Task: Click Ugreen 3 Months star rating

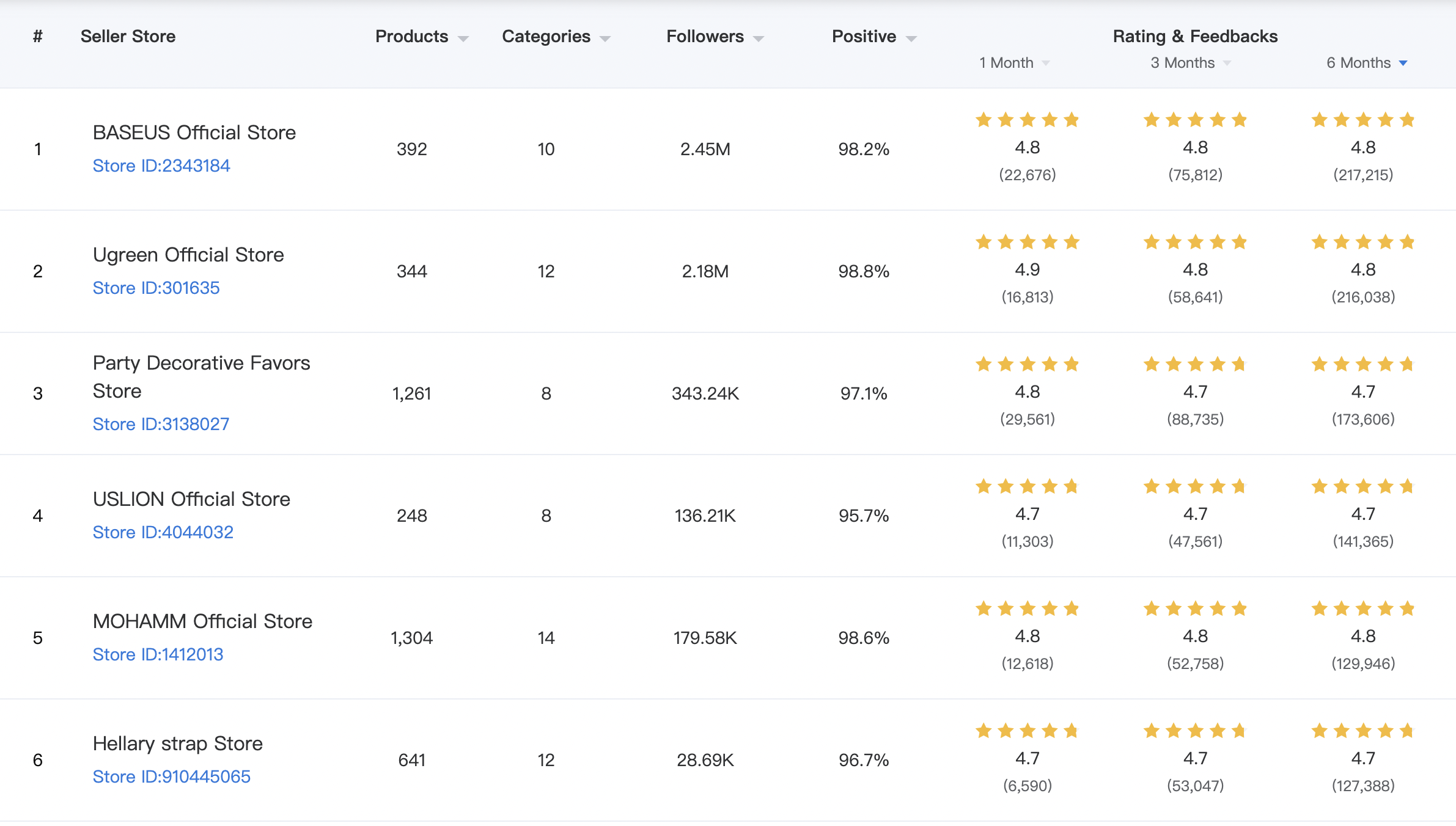Action: point(1195,242)
